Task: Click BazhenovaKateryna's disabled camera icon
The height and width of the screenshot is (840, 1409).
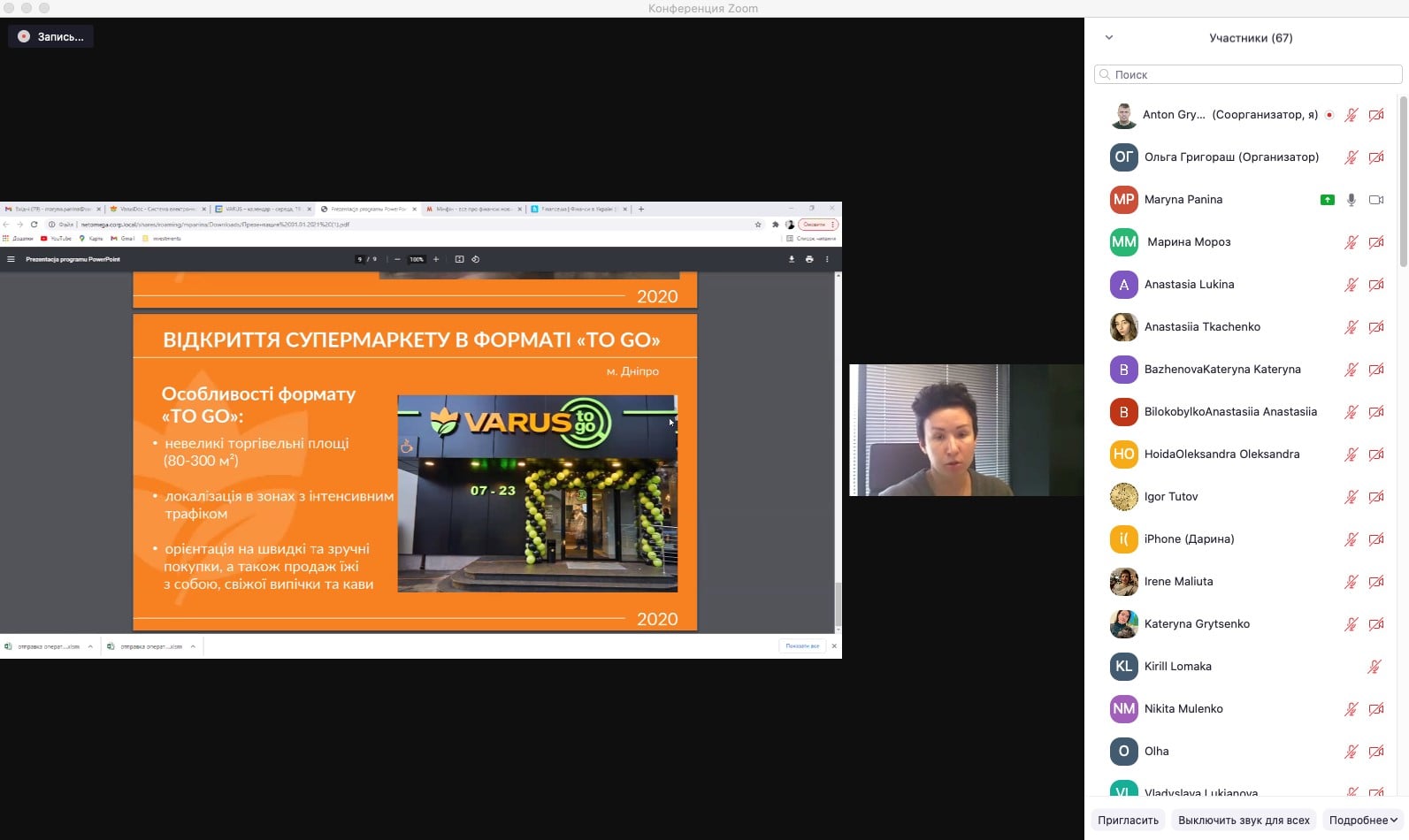Action: click(x=1376, y=370)
